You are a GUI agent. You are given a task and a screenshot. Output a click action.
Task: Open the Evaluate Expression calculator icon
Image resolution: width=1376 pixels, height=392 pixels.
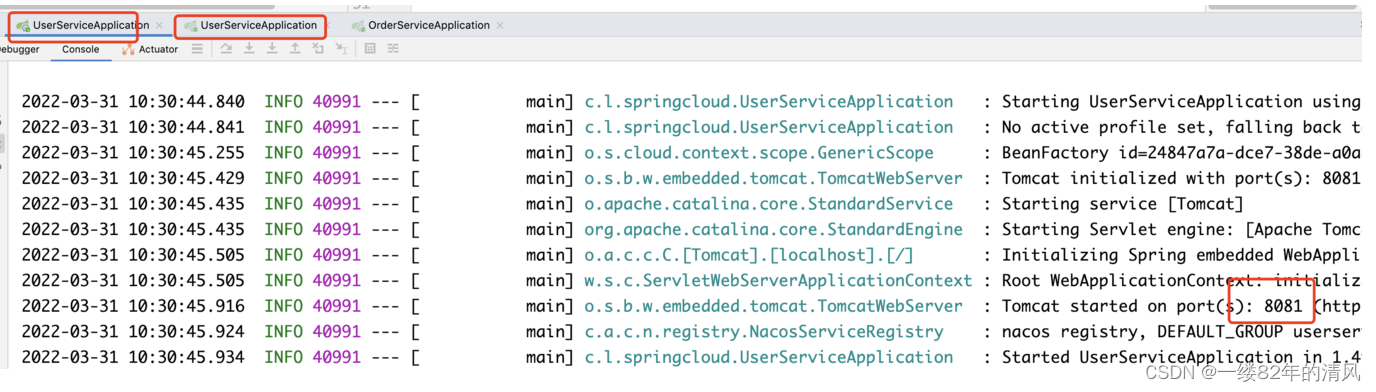click(x=370, y=49)
